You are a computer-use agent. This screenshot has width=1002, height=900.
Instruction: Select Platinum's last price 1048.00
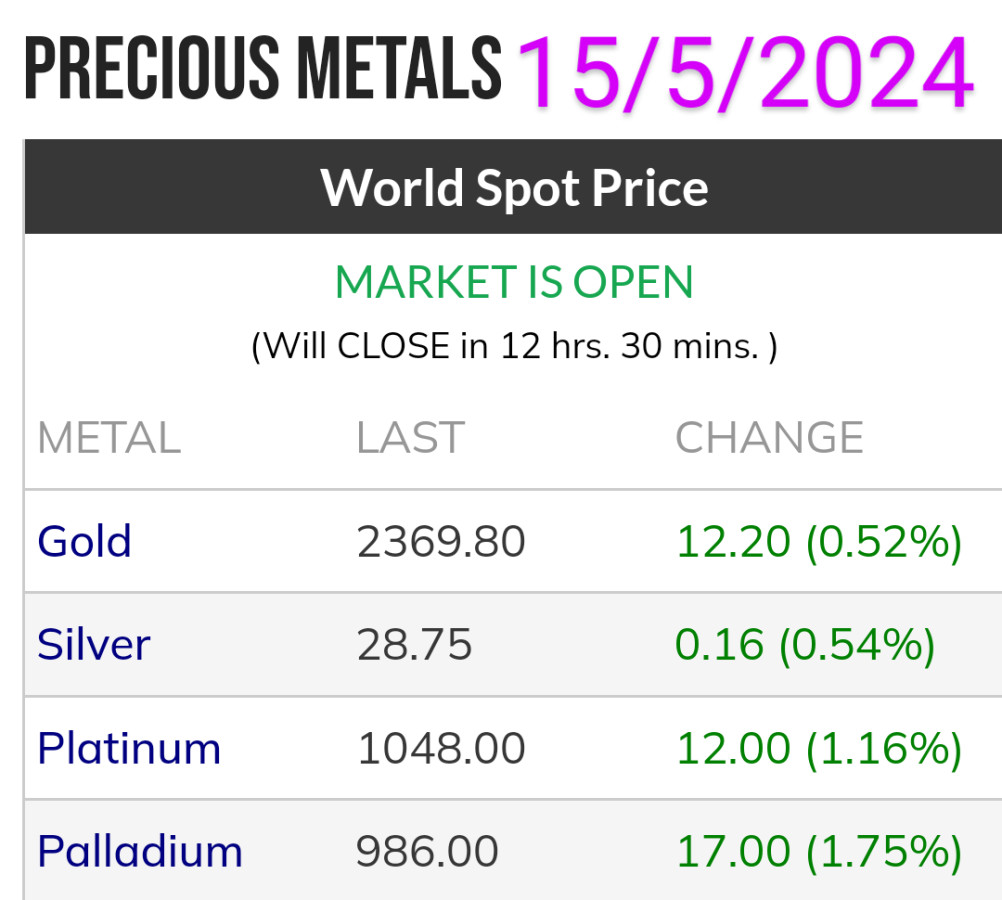click(441, 748)
